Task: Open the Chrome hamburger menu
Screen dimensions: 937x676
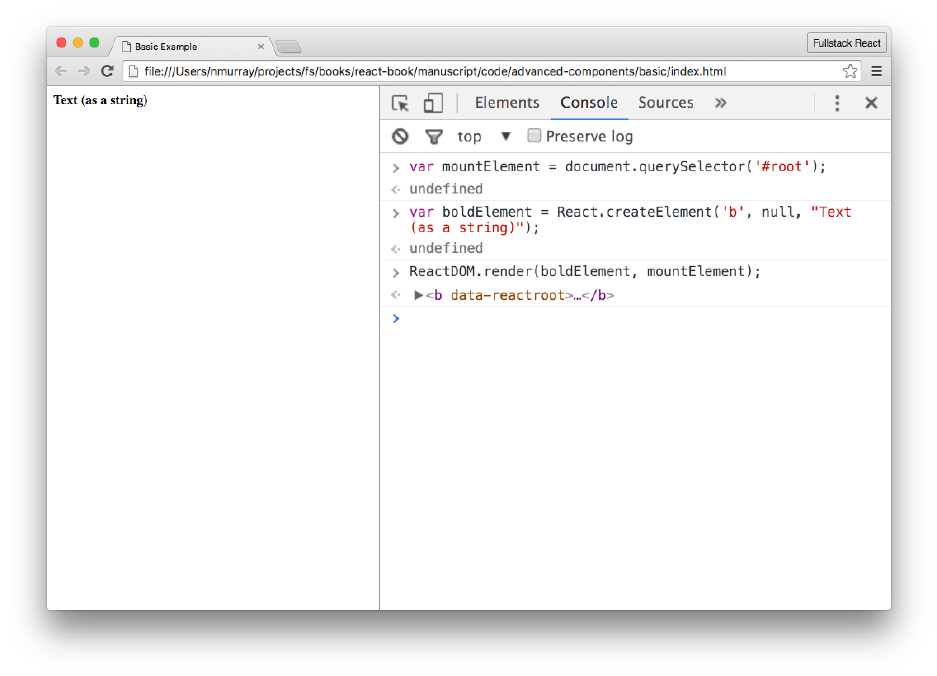Action: click(x=876, y=71)
